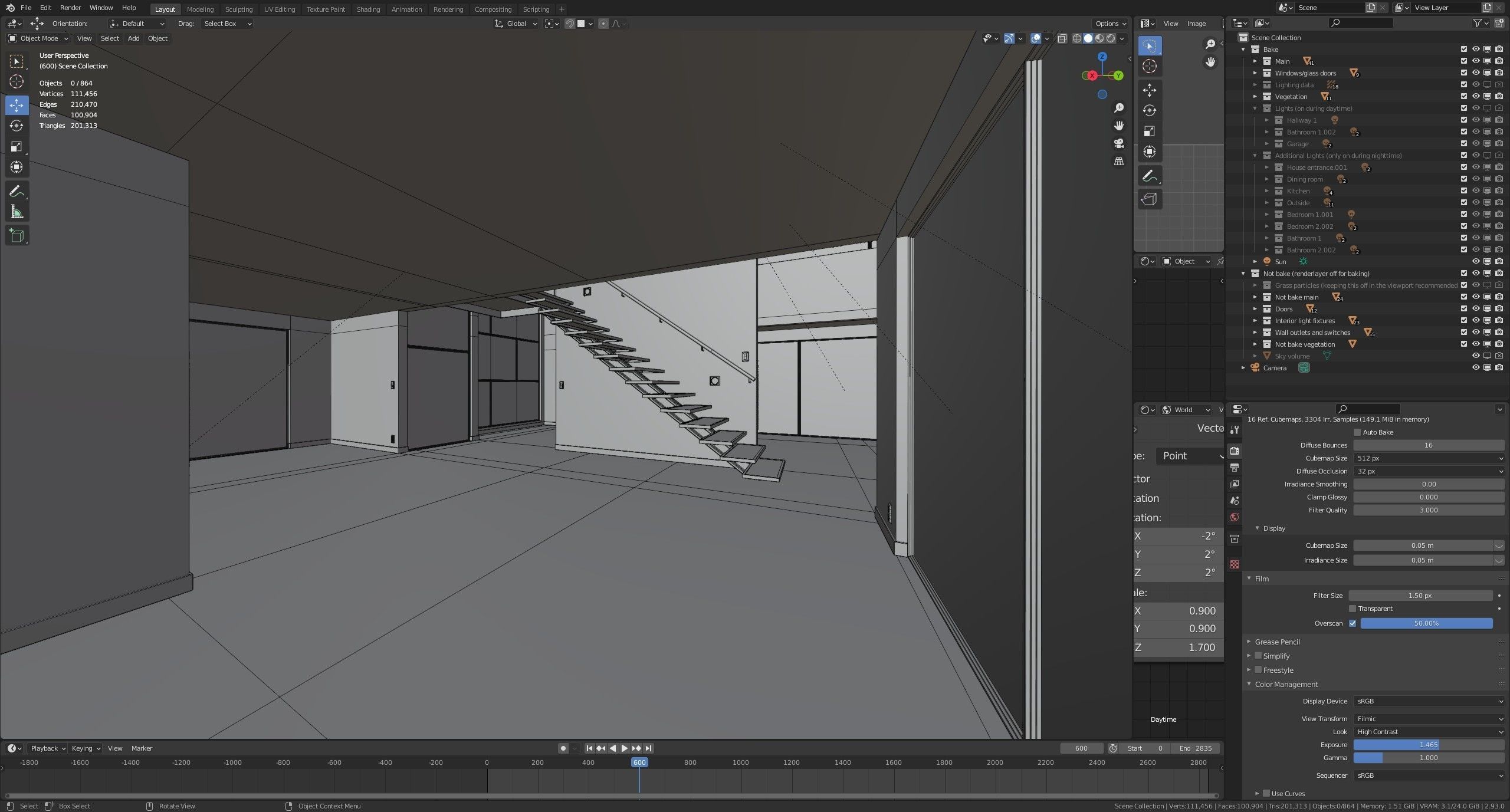
Task: Open the Cubemap Size dropdown
Action: click(x=1429, y=458)
